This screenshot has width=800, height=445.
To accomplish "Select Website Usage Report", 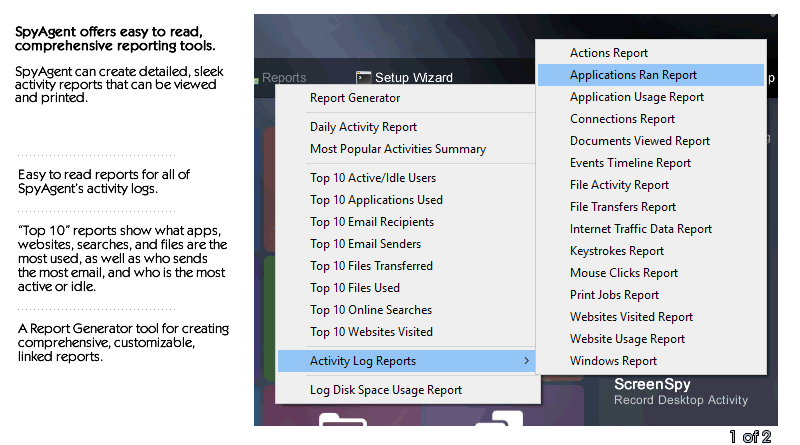I will (651, 338).
